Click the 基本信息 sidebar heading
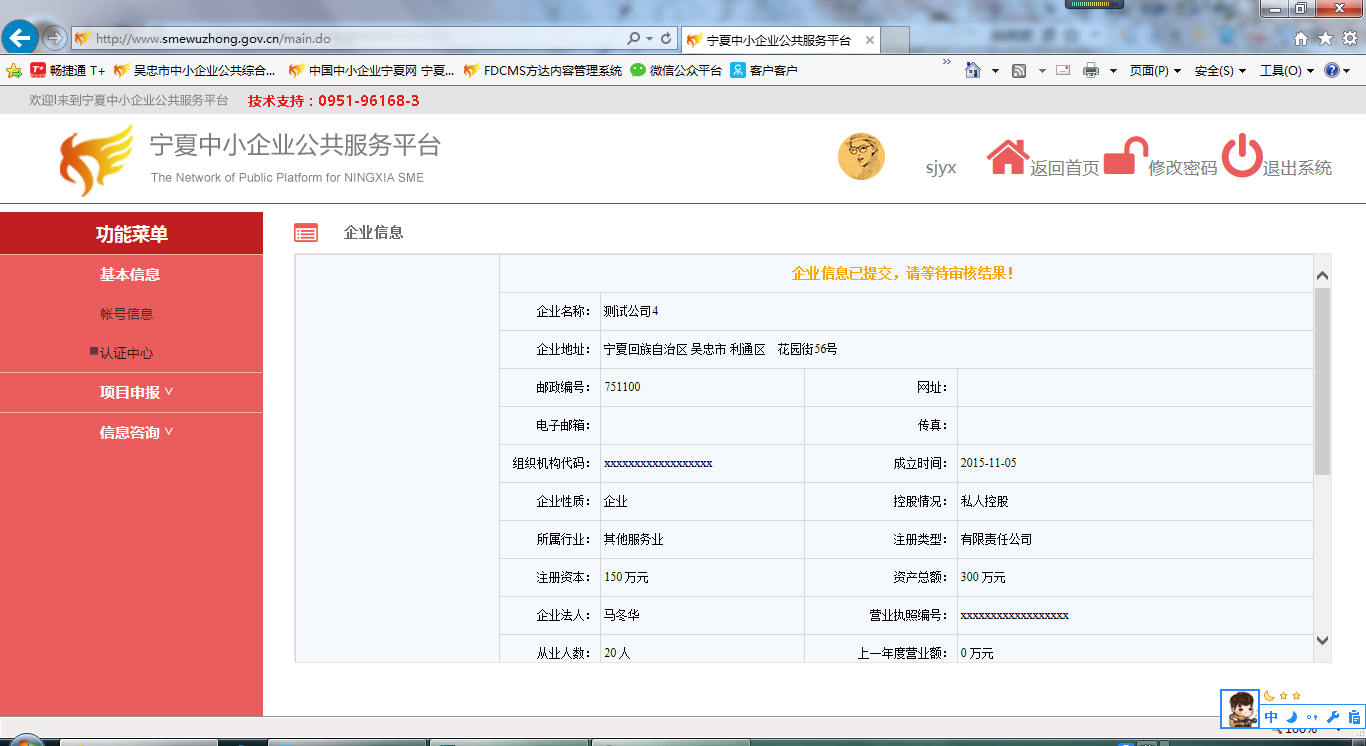The width and height of the screenshot is (1366, 746). [x=130, y=275]
